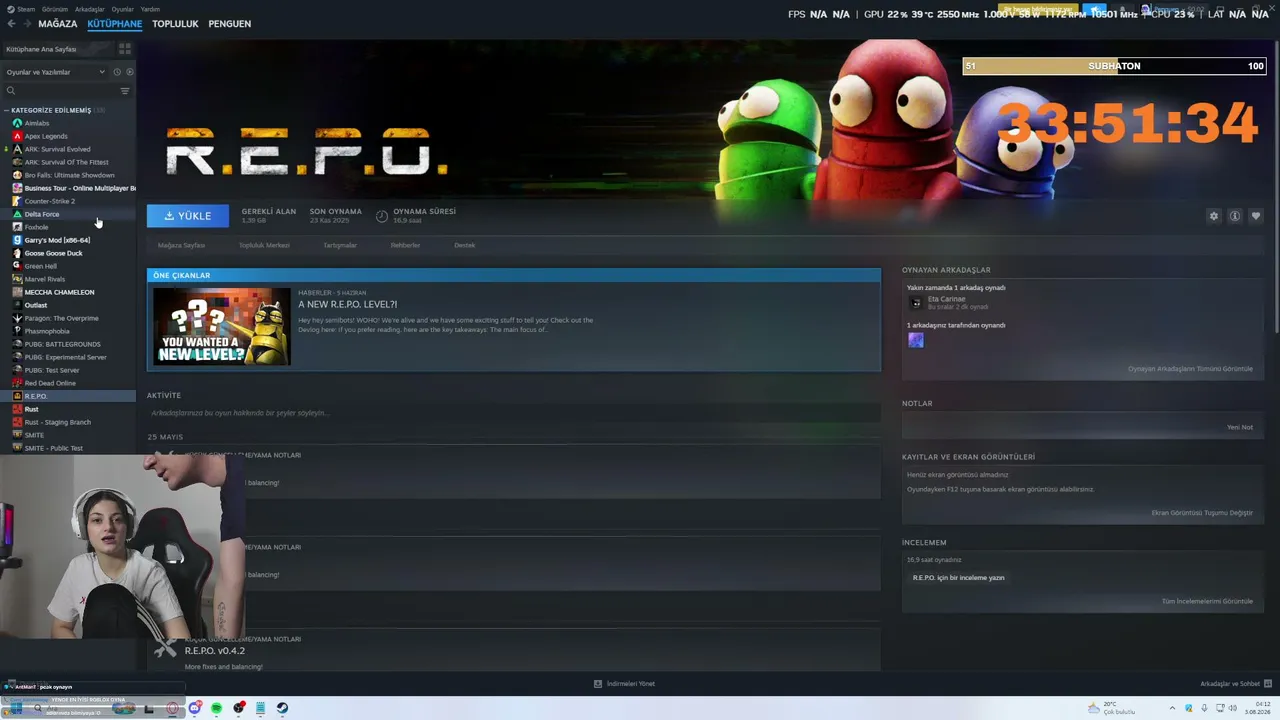
Task: Open R.E.P.O. v0.4.2 patch notes
Action: coord(215,651)
